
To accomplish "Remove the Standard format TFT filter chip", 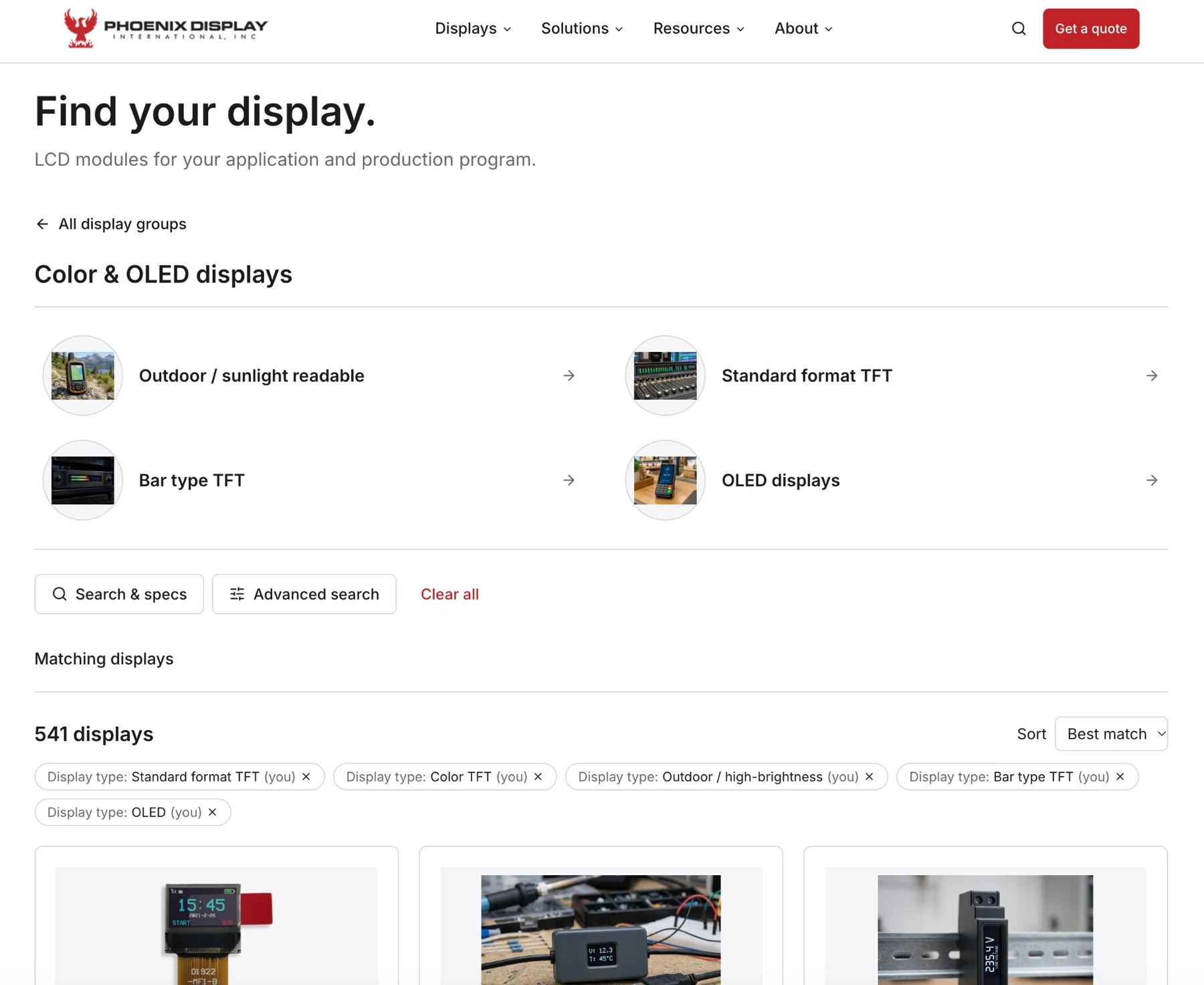I will pos(306,777).
